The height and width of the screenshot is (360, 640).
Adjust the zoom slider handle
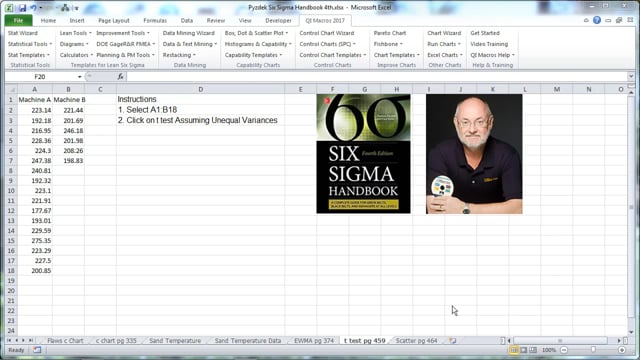pyautogui.click(x=593, y=350)
